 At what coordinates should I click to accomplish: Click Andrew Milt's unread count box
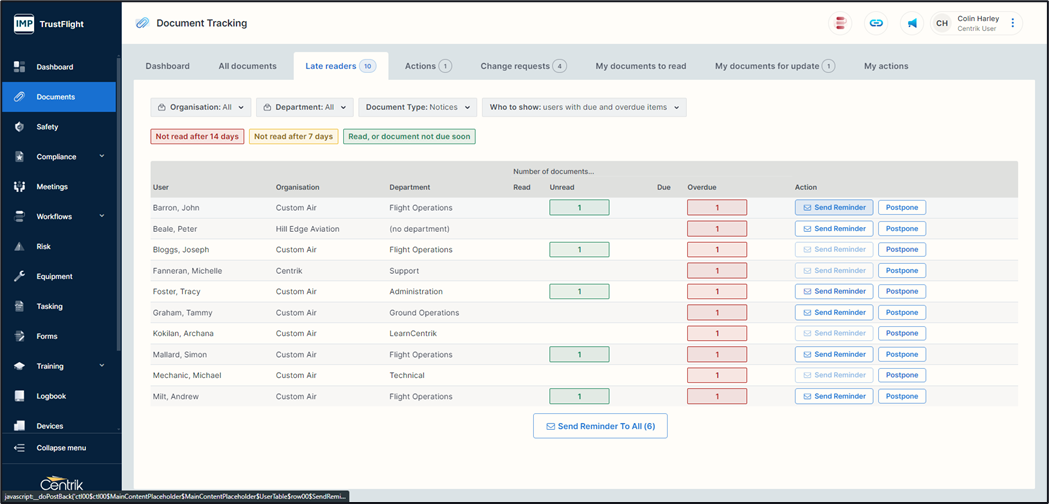[579, 397]
